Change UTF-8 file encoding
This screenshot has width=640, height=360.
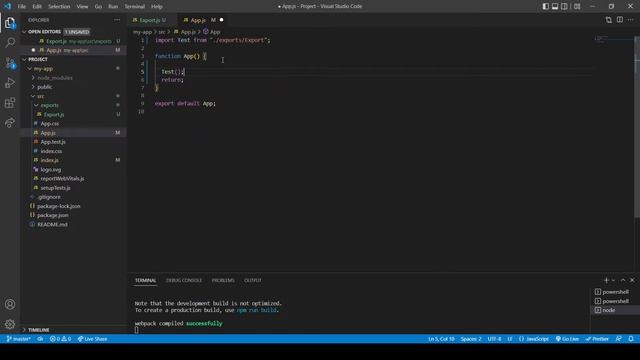[494, 339]
